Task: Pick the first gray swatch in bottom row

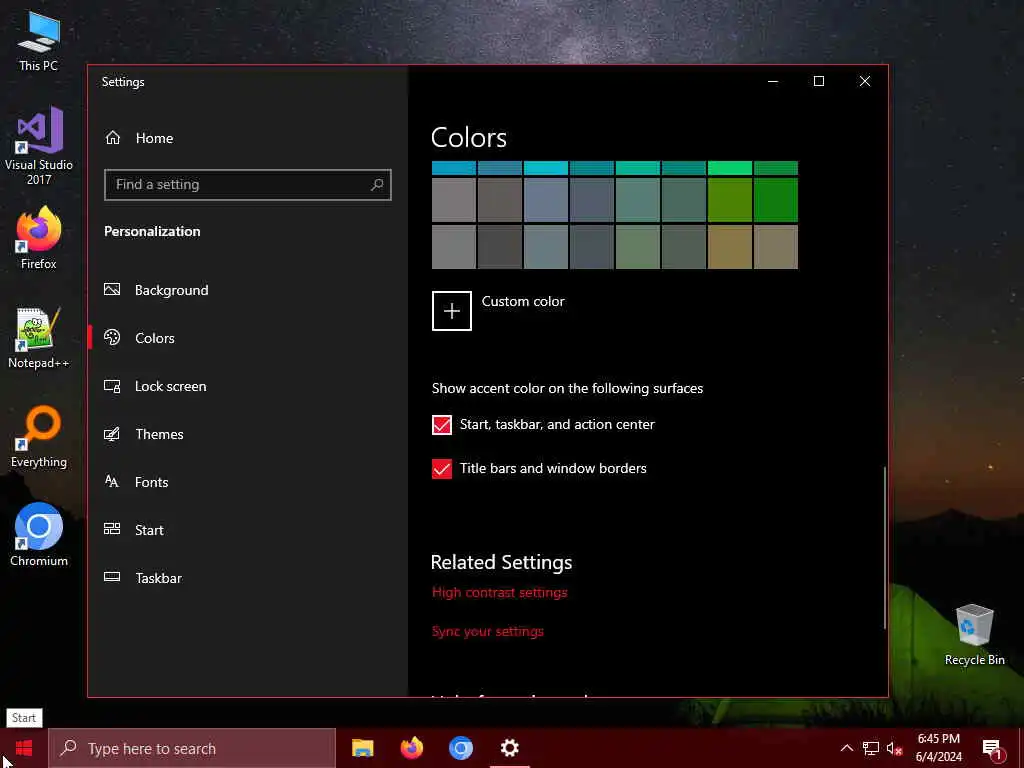Action: (x=453, y=247)
